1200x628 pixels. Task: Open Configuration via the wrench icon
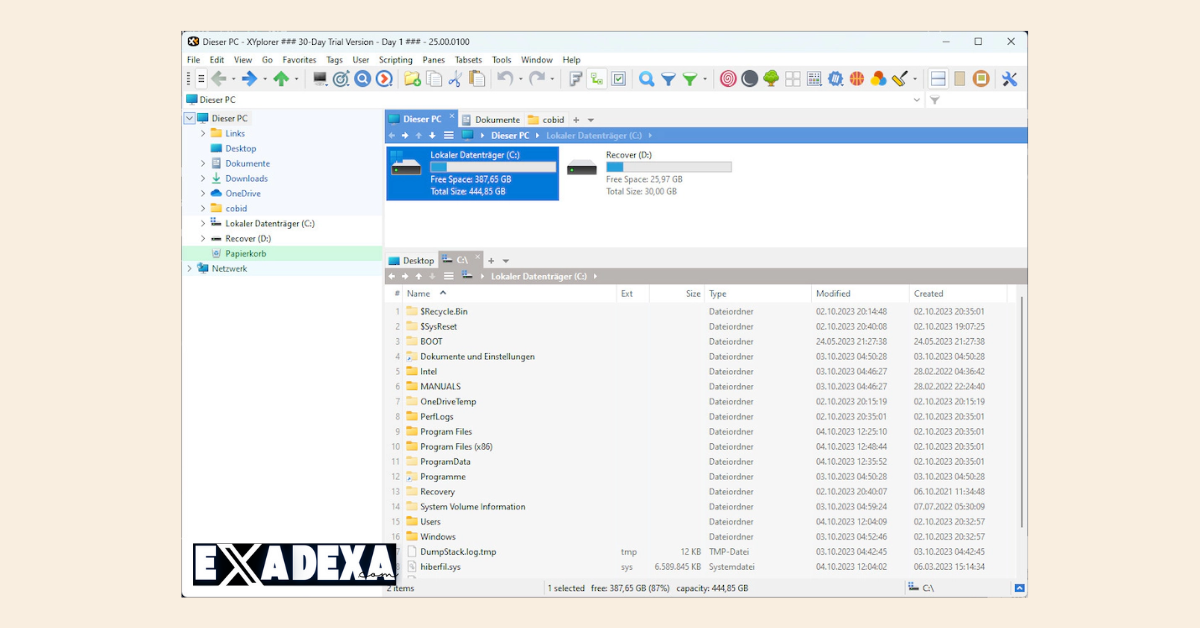pos(1009,77)
